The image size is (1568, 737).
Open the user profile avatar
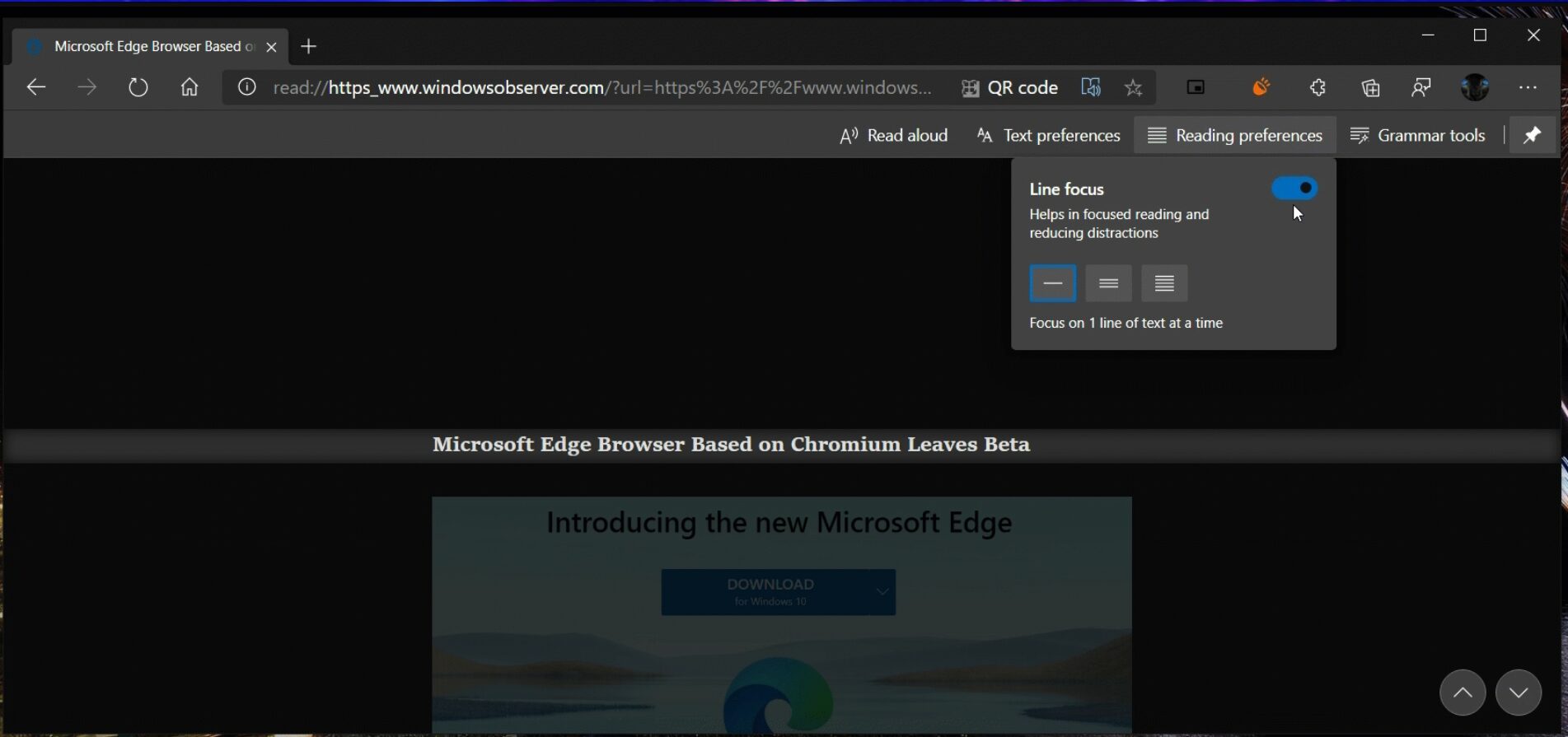pyautogui.click(x=1475, y=87)
